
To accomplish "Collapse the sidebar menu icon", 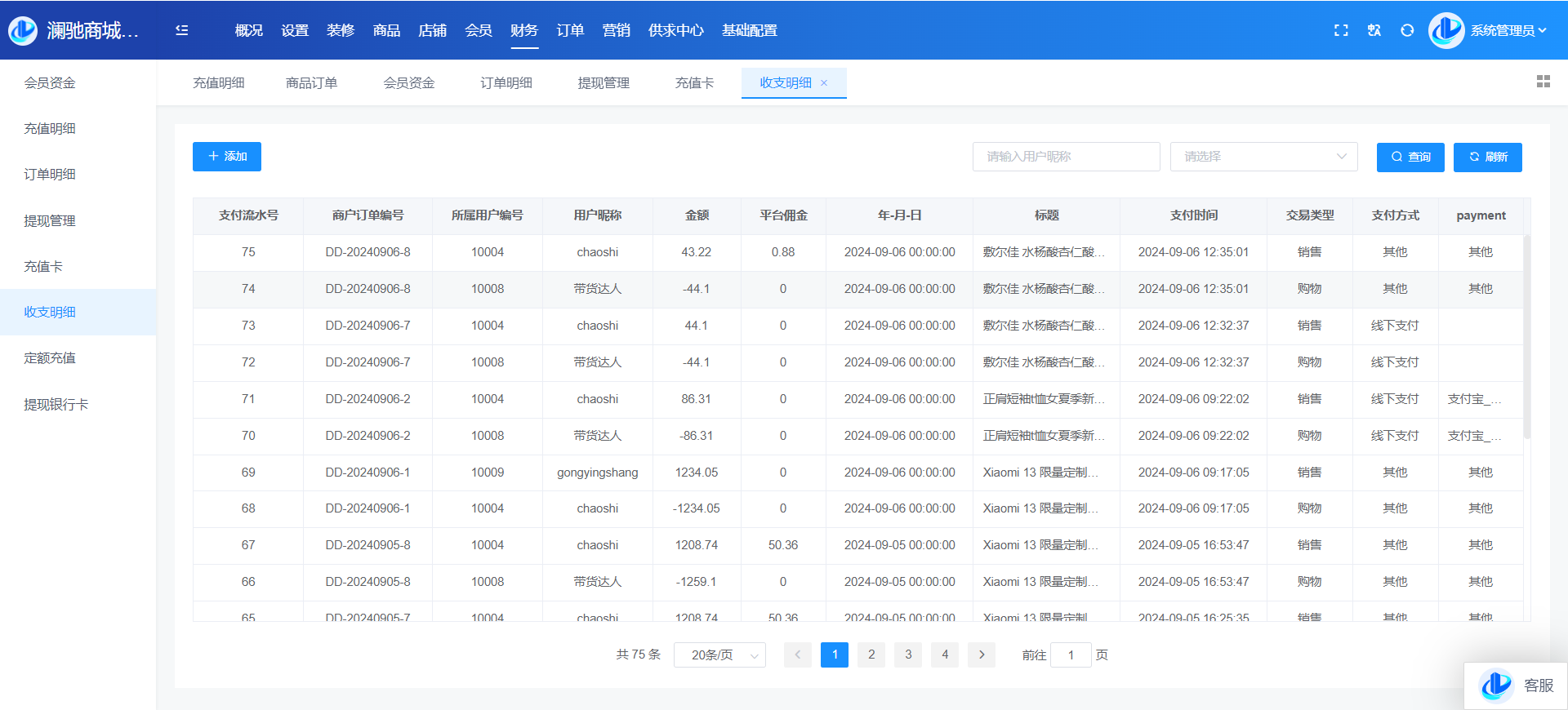I will [182, 30].
